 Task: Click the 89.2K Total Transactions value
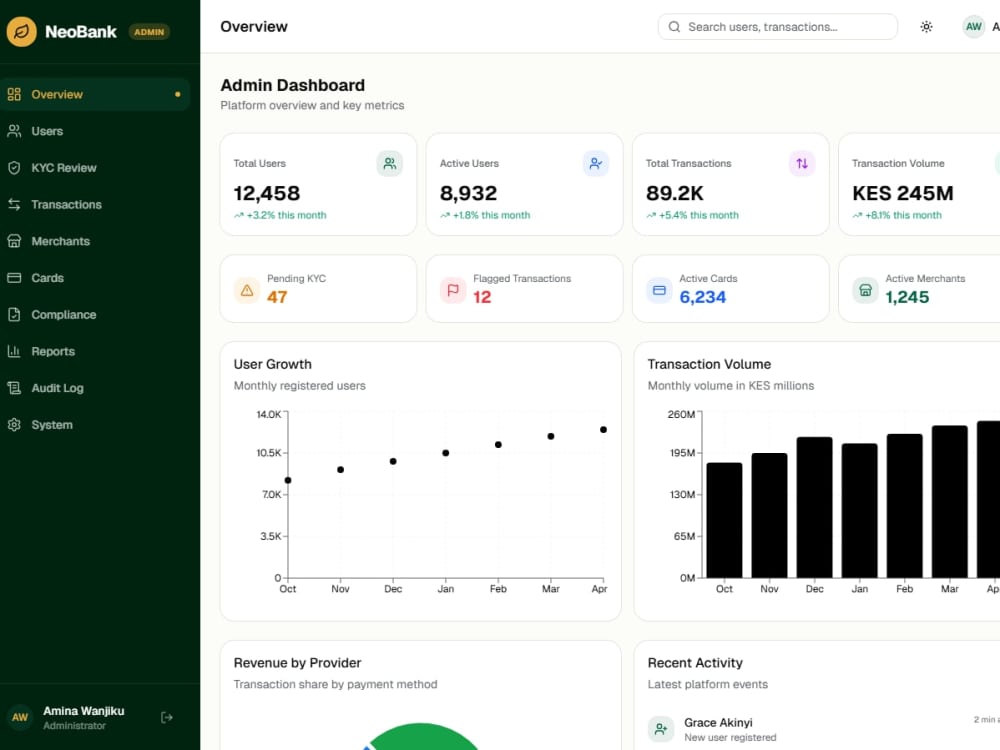pyautogui.click(x=675, y=193)
